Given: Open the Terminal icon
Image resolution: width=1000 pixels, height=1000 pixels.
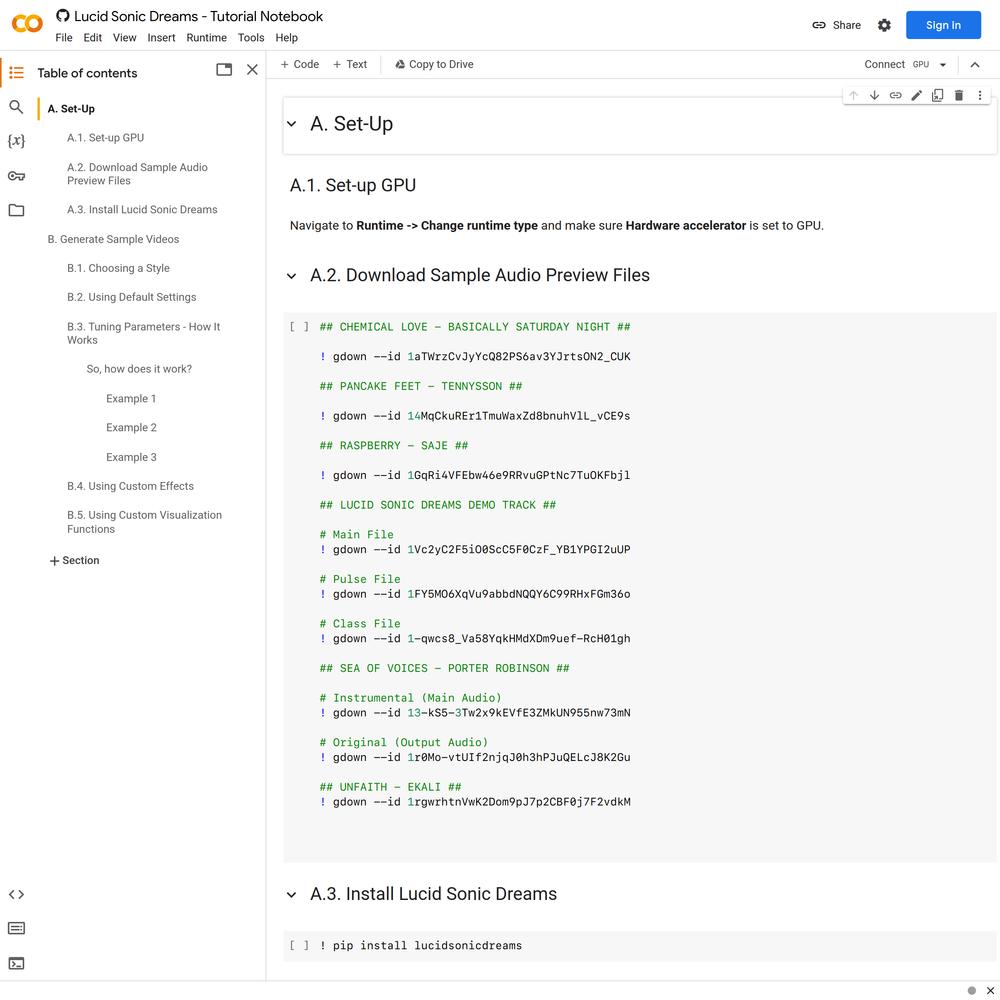Looking at the screenshot, I should pos(17,963).
